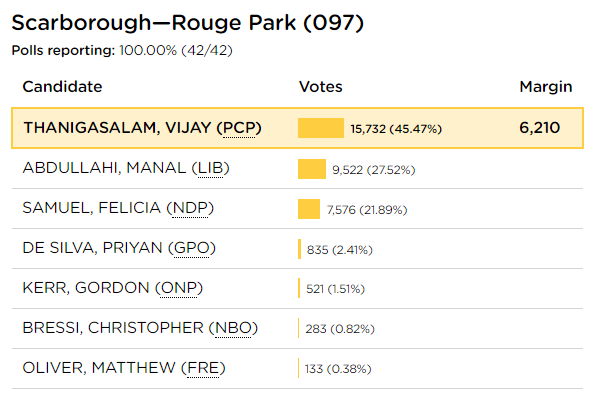Select the Abdullahi vote bar

pyautogui.click(x=312, y=169)
